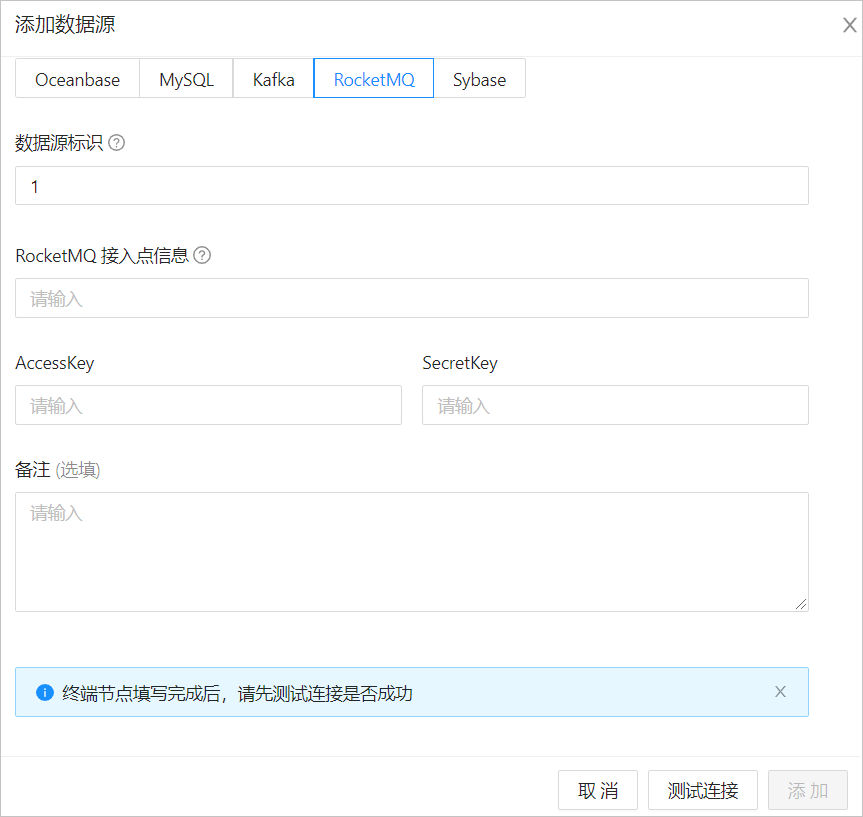Click the 测试连接 button
The image size is (863, 817).
tap(703, 791)
